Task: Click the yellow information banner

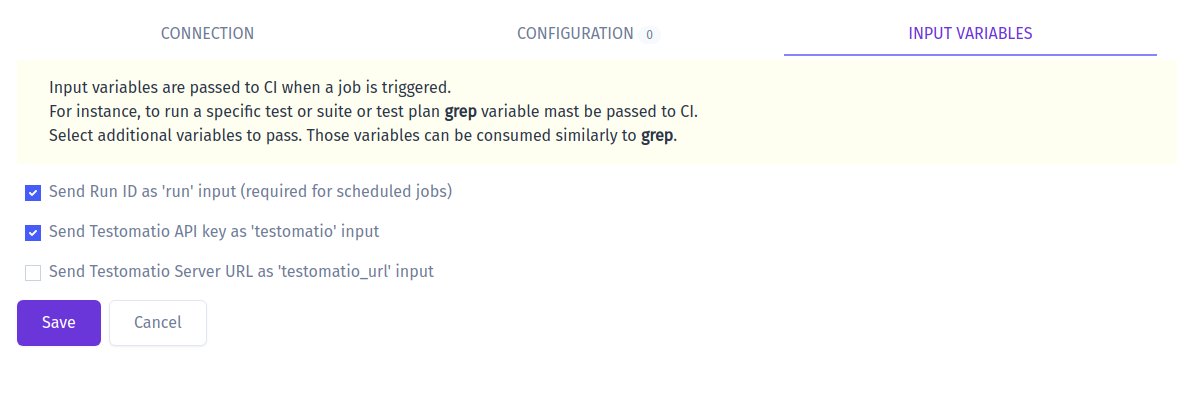Action: 596,111
